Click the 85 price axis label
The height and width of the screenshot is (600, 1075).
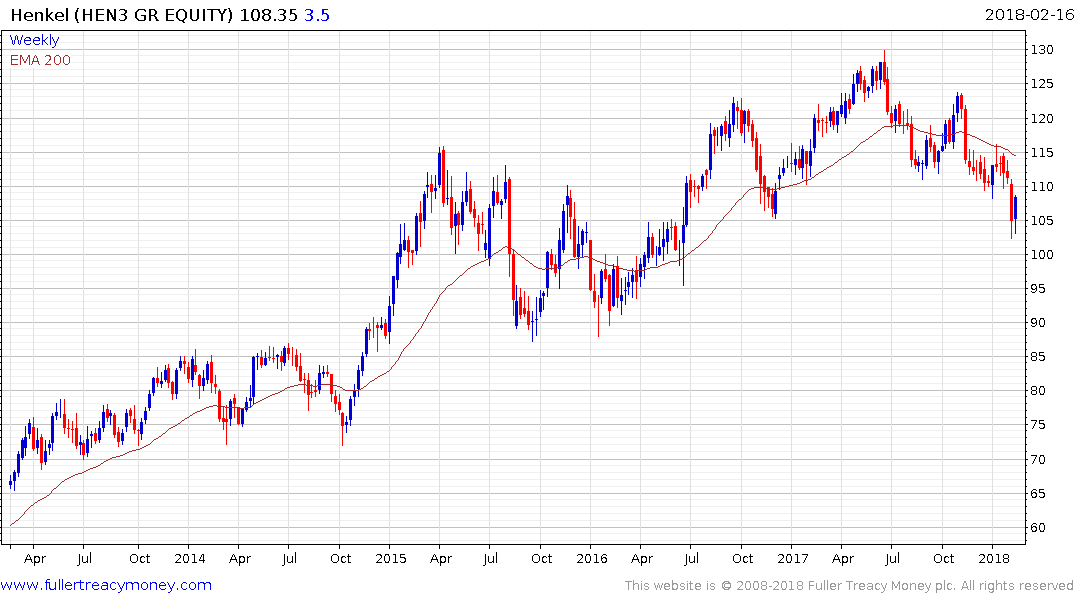point(1038,357)
